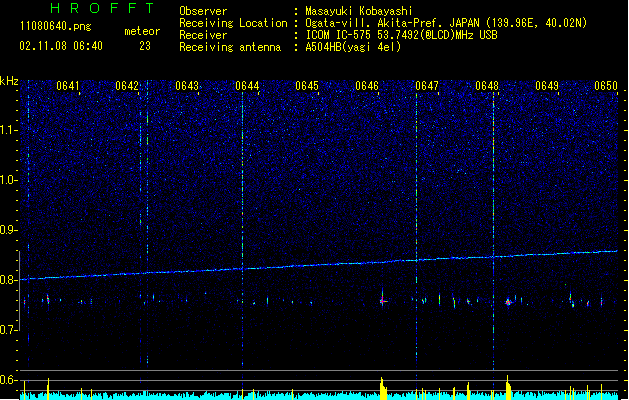Click the 0642 time marker
This screenshot has width=629, height=400.
[x=127, y=86]
